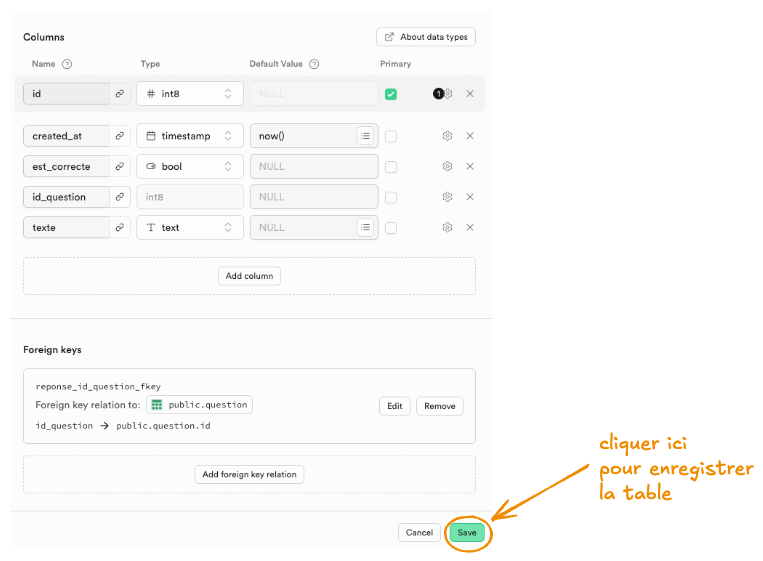The width and height of the screenshot is (763, 561).
Task: Open settings gear for texte column
Action: click(x=447, y=227)
